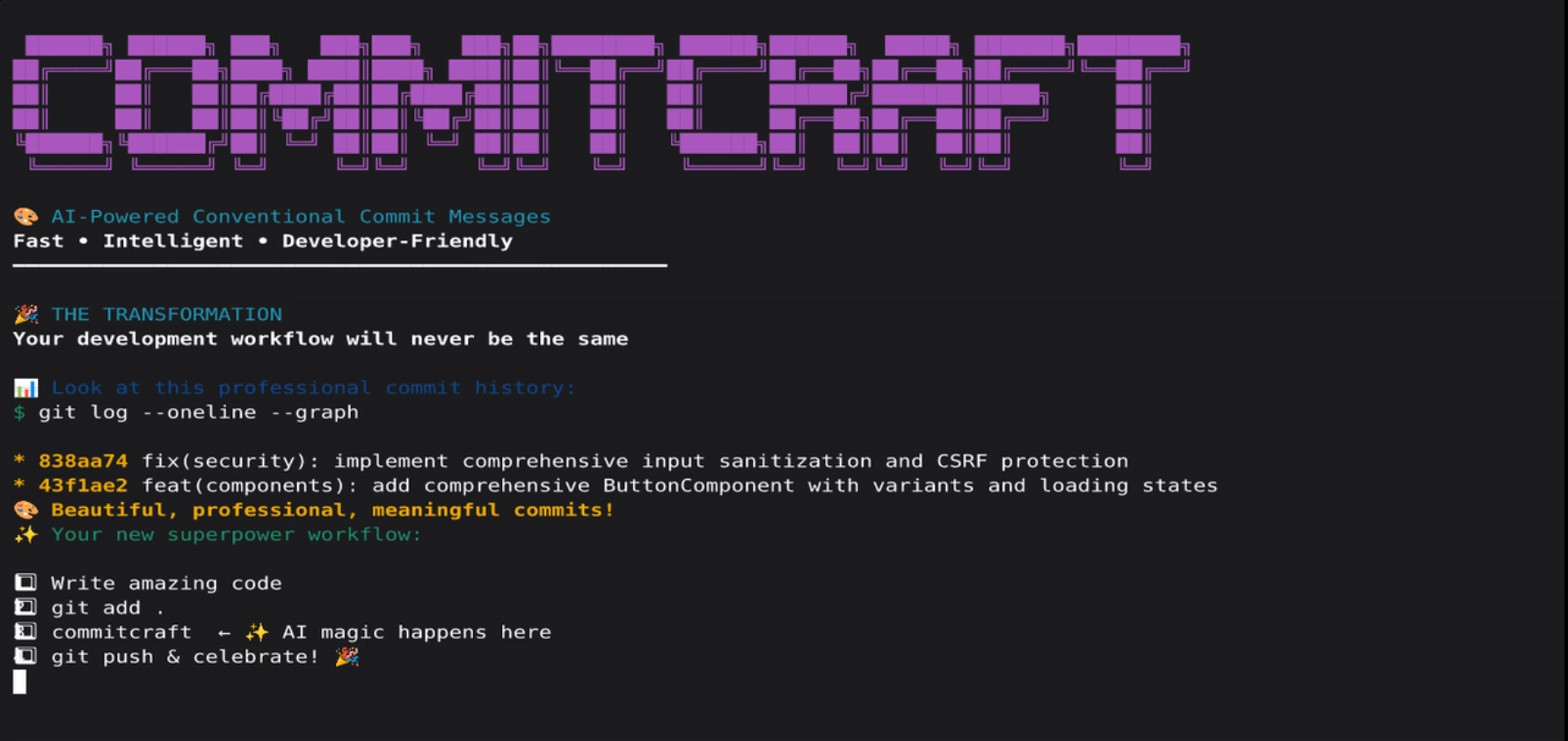Click the step box beside git push

click(x=26, y=657)
